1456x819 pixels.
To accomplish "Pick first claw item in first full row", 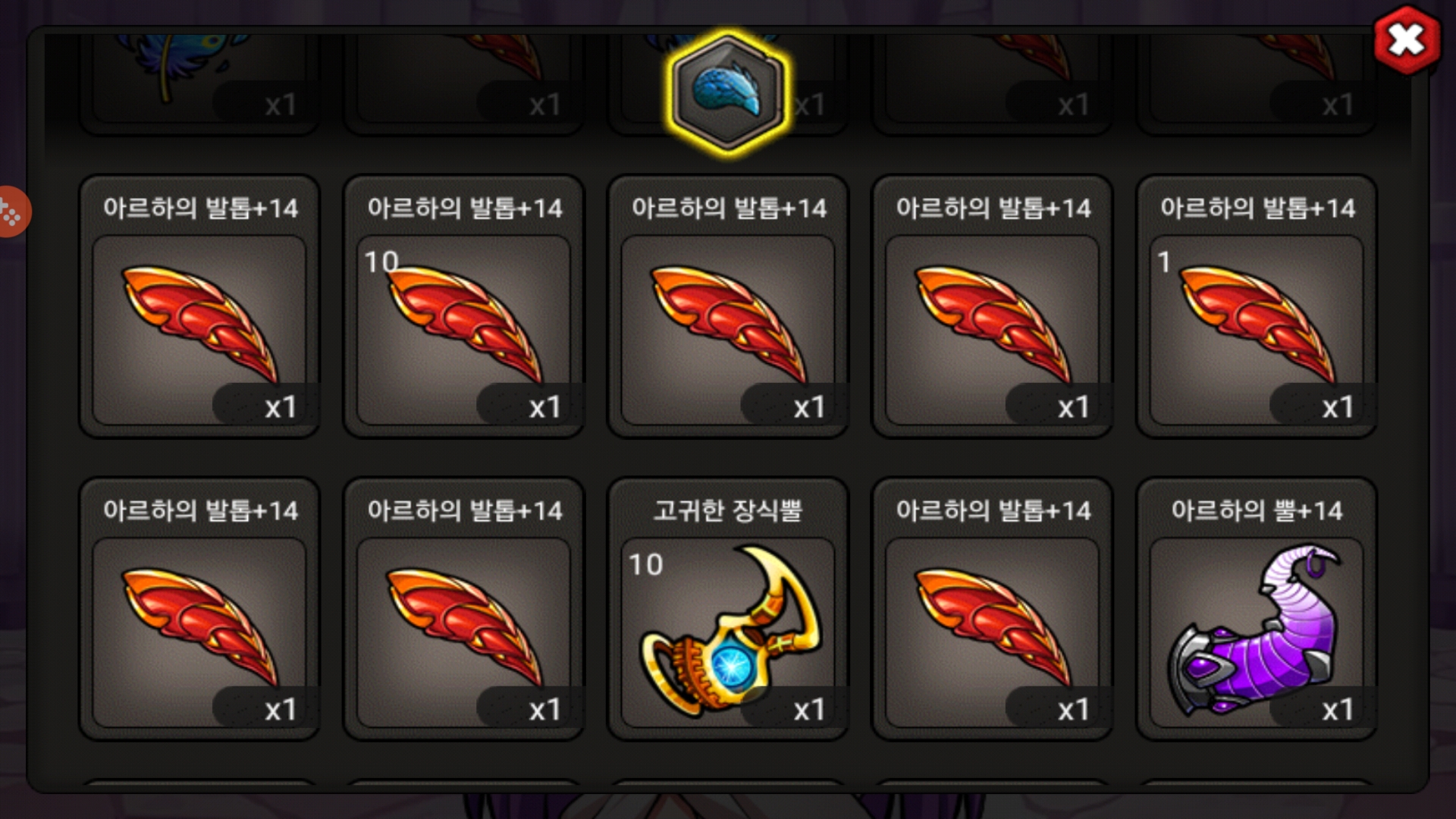I will (x=199, y=306).
